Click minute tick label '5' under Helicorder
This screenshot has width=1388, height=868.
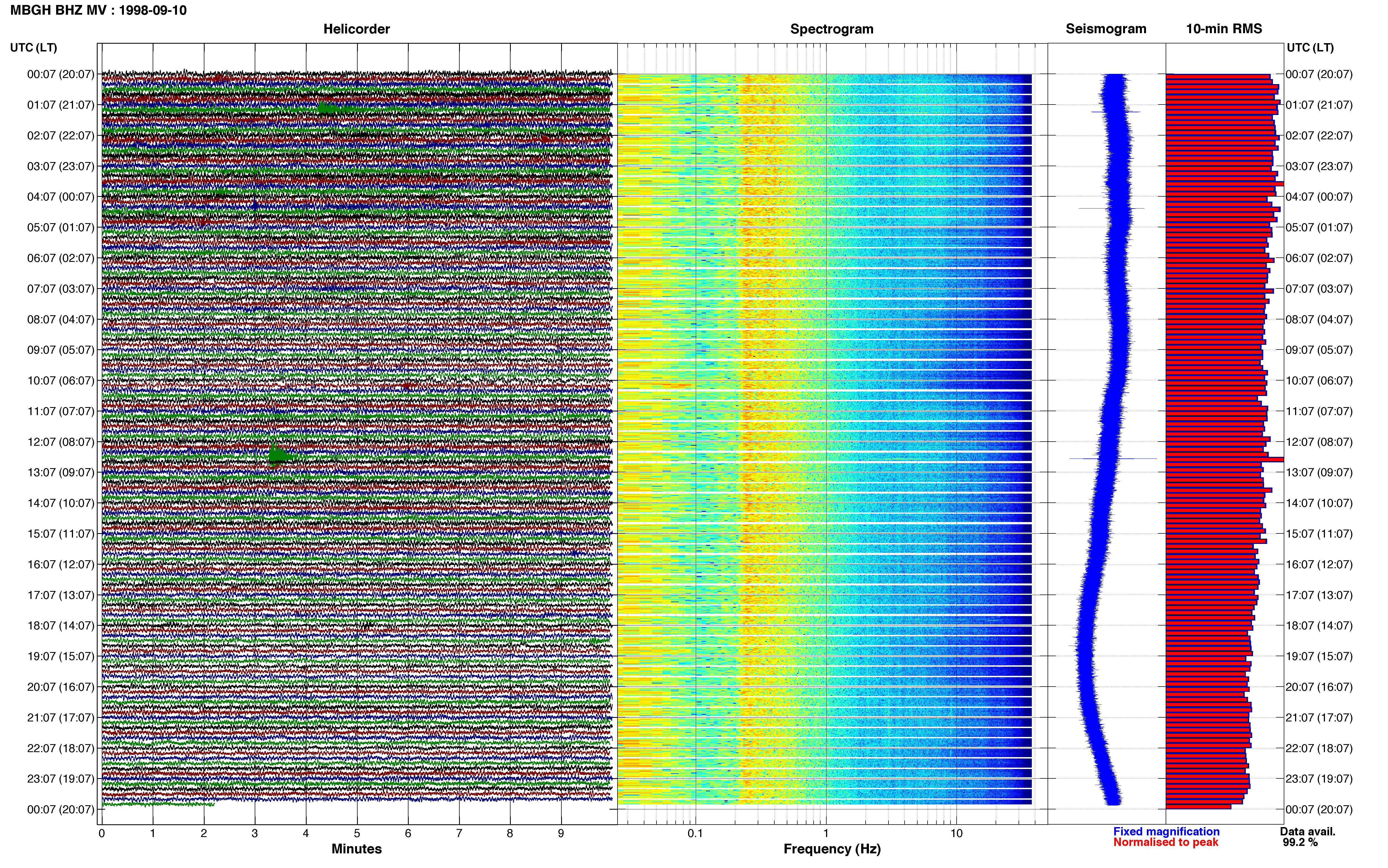pyautogui.click(x=357, y=833)
